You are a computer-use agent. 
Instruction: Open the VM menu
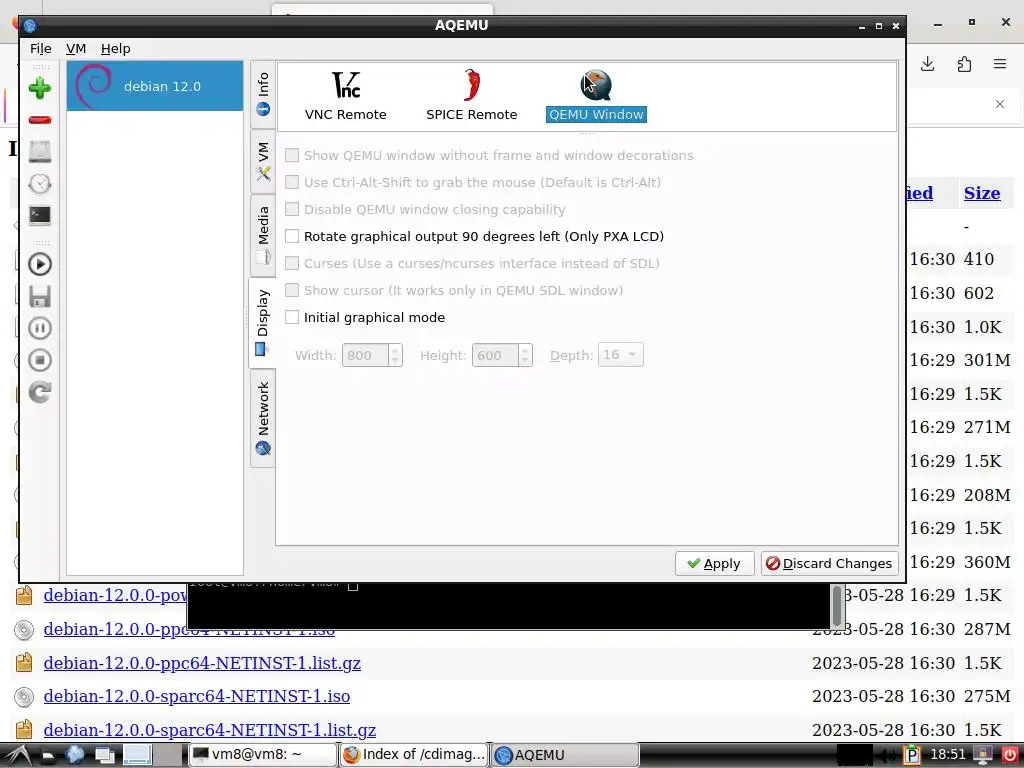76,48
